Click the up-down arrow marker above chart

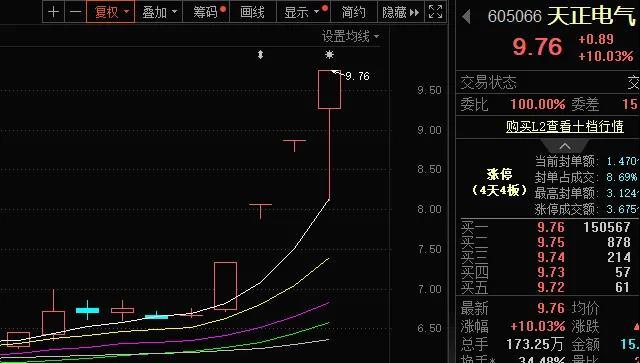(x=260, y=54)
